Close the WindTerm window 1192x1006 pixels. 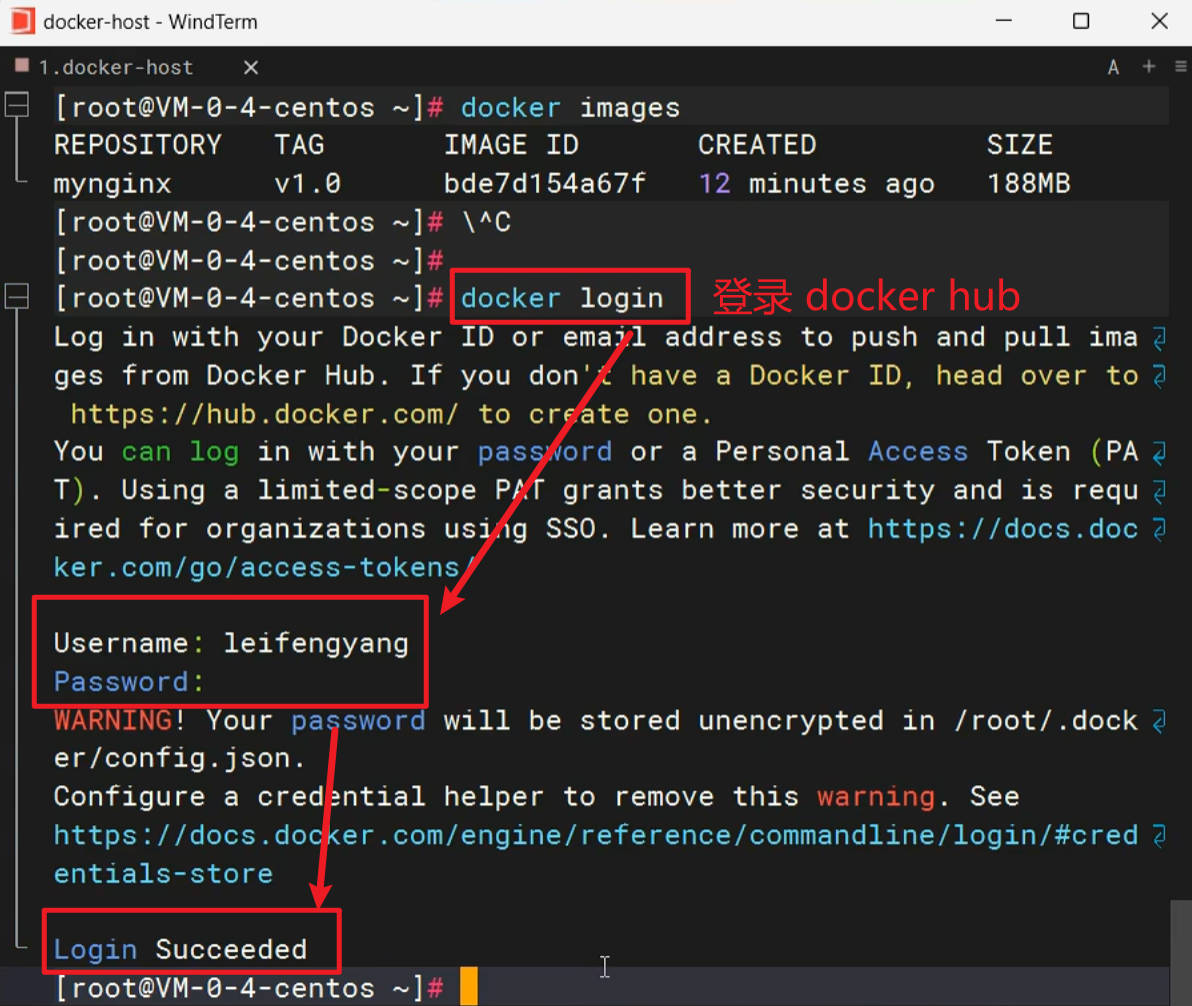click(x=1159, y=21)
